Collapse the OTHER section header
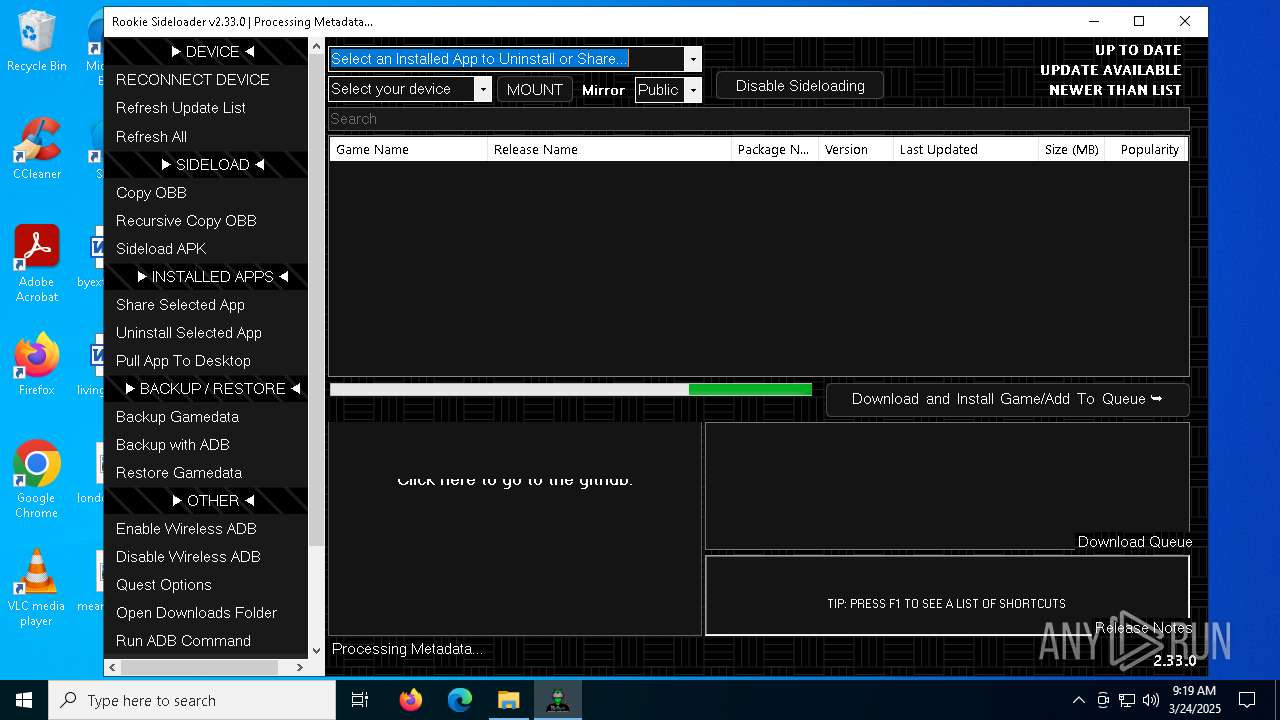This screenshot has width=1280, height=720. [206, 501]
